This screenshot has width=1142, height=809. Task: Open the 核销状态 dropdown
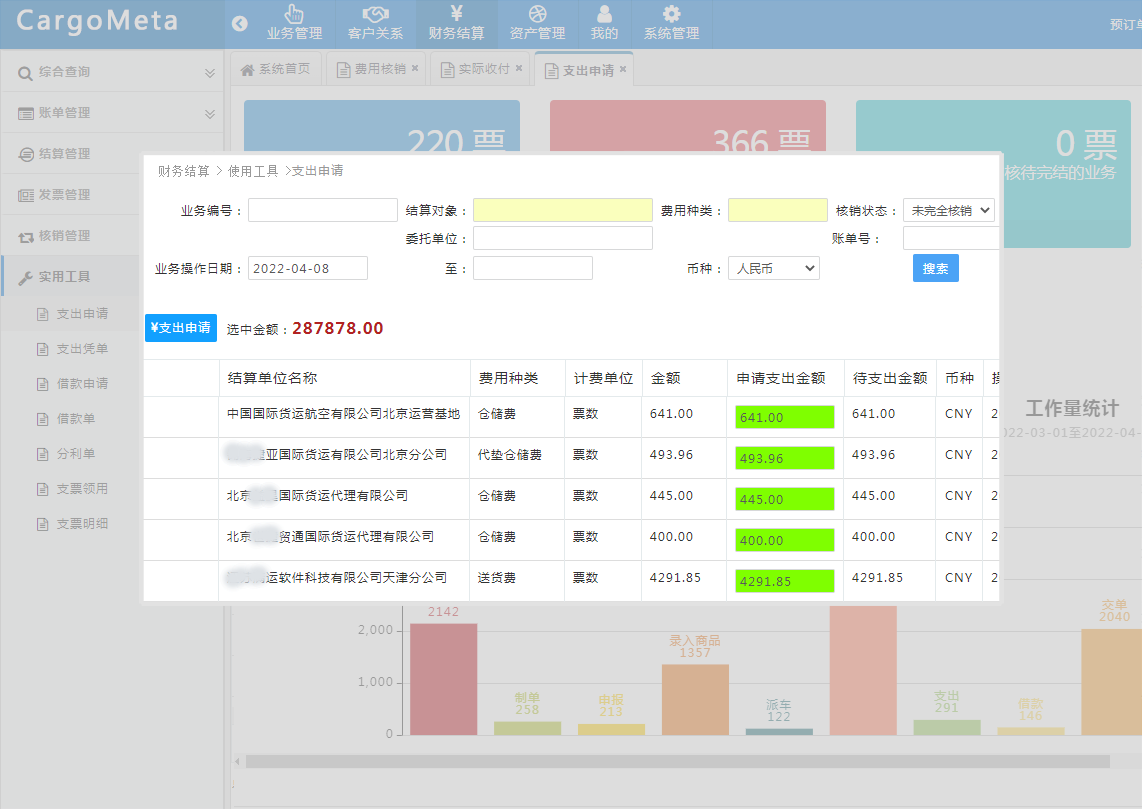pyautogui.click(x=949, y=210)
